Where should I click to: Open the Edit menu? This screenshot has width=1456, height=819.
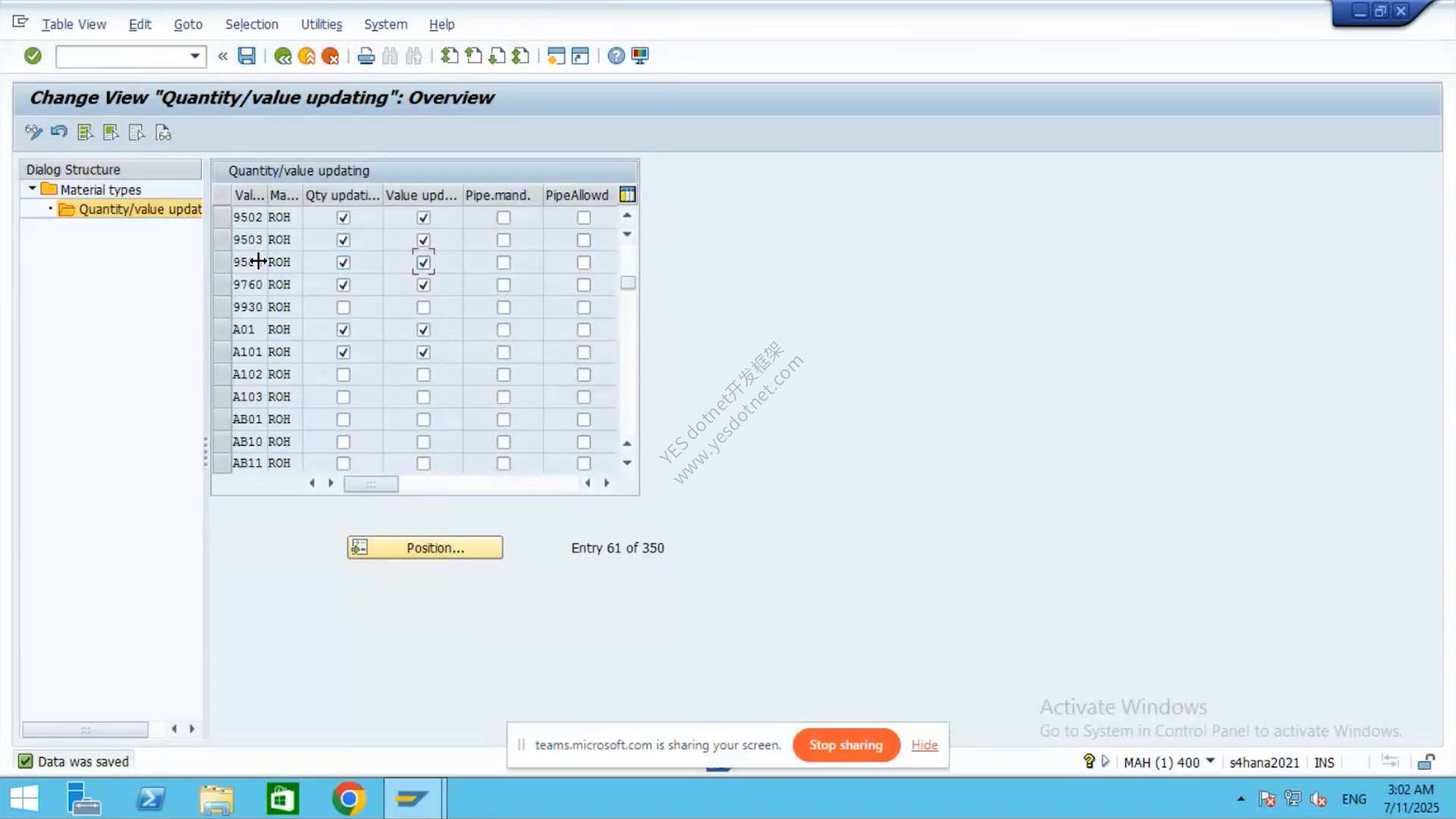(x=140, y=24)
